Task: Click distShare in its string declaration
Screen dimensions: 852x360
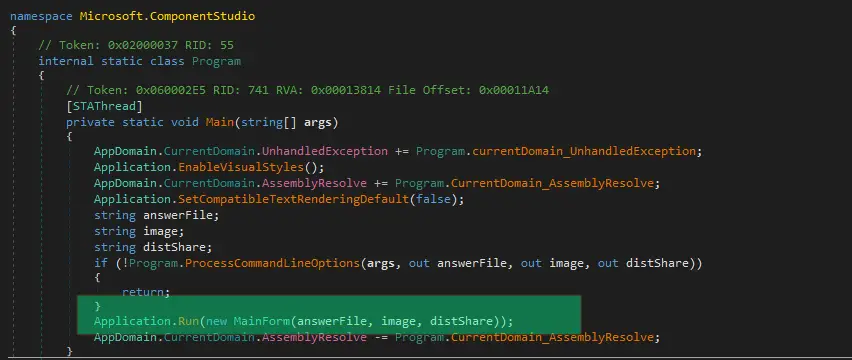Action: click(x=174, y=247)
